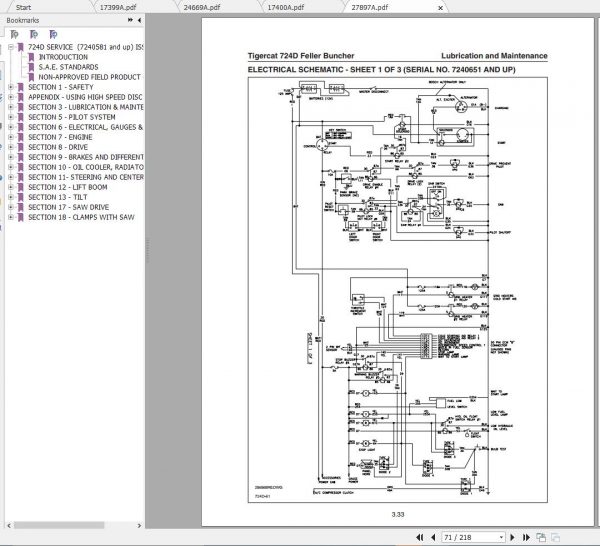The image size is (600, 546).
Task: Expand SECTION 1 - SAFETY bookmark
Action: tap(11, 87)
